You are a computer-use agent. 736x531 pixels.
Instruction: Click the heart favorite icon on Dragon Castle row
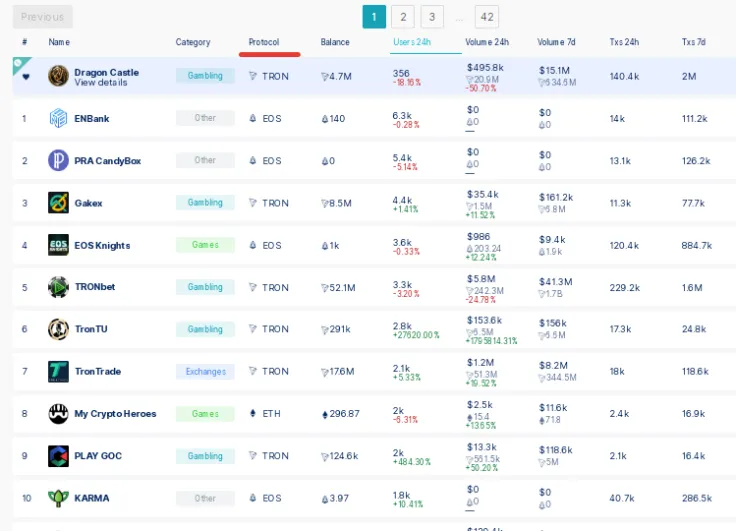click(x=26, y=77)
